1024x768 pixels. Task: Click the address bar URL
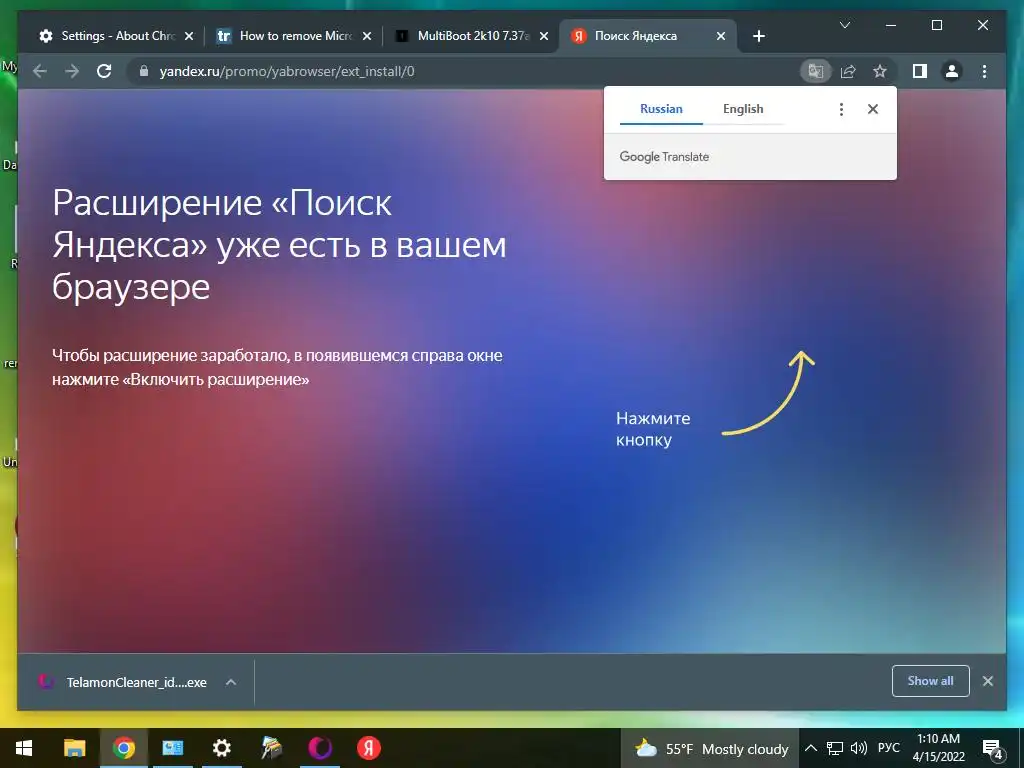pos(287,71)
